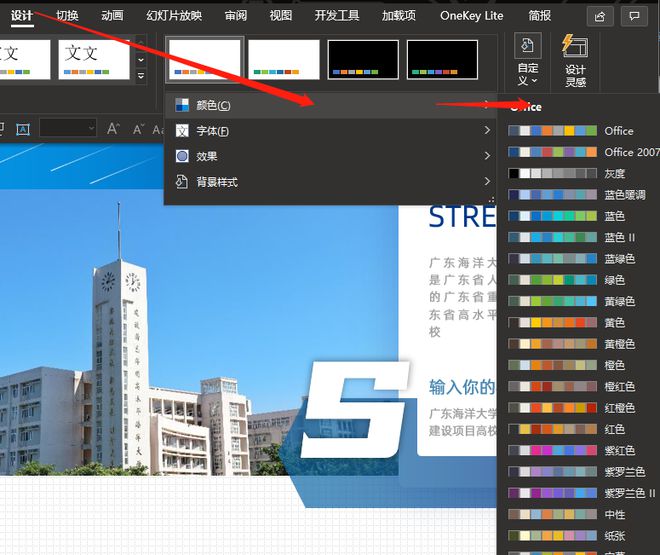Increase font size with larger A icon
Image resolution: width=660 pixels, height=555 pixels.
[113, 128]
